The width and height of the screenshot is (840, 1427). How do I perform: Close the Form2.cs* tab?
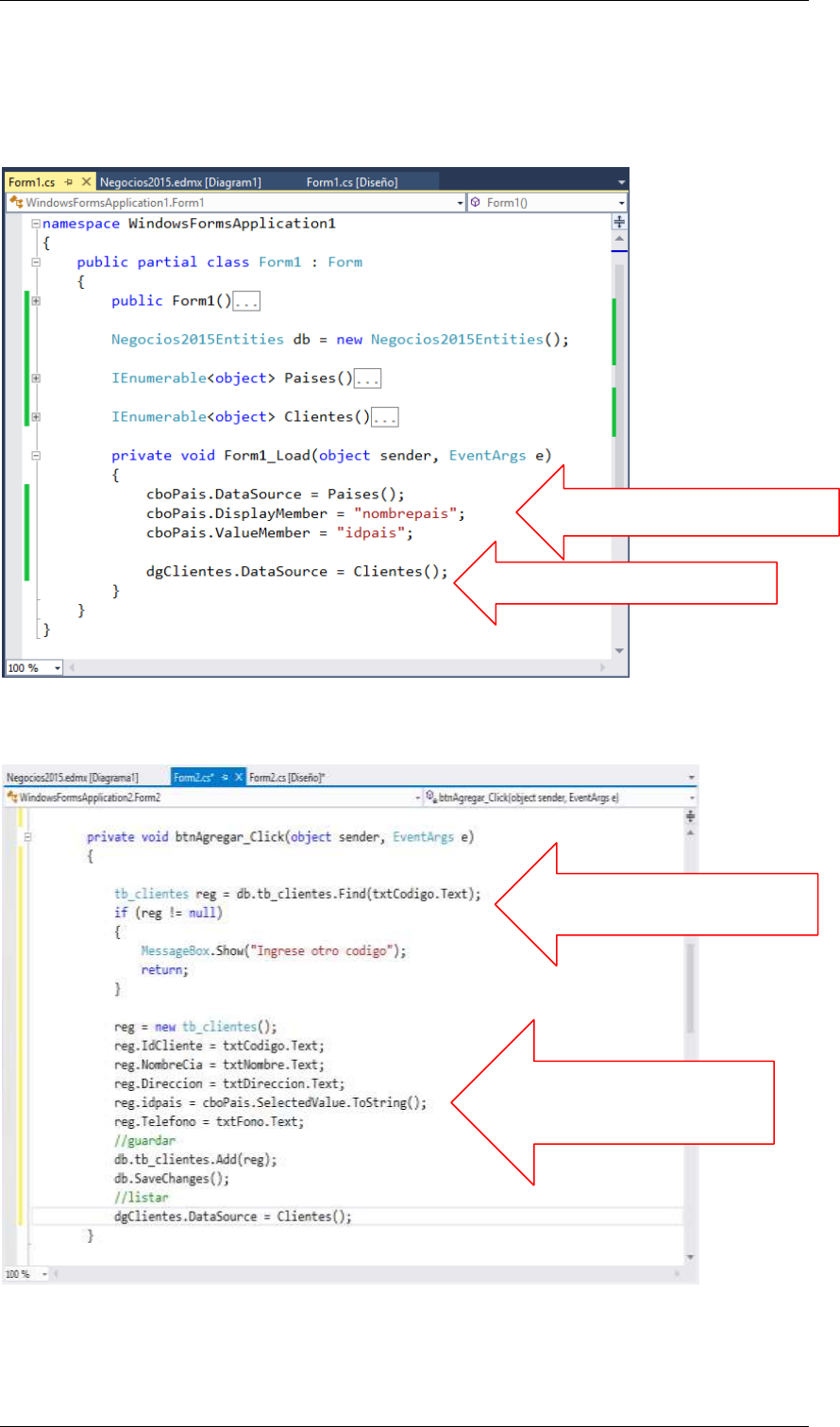tap(239, 777)
